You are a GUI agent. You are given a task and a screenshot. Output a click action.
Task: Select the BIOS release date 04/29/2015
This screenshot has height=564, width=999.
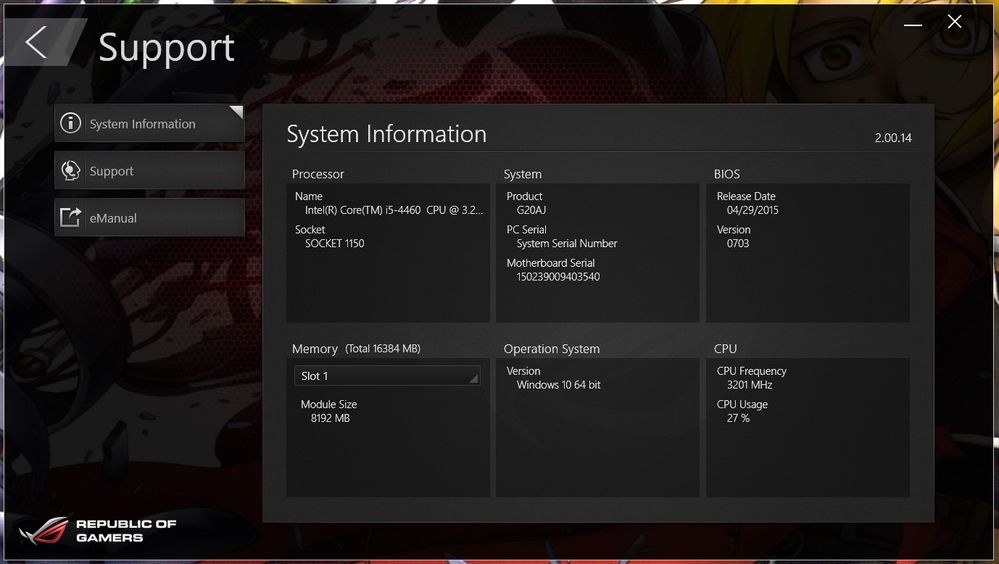coord(752,210)
